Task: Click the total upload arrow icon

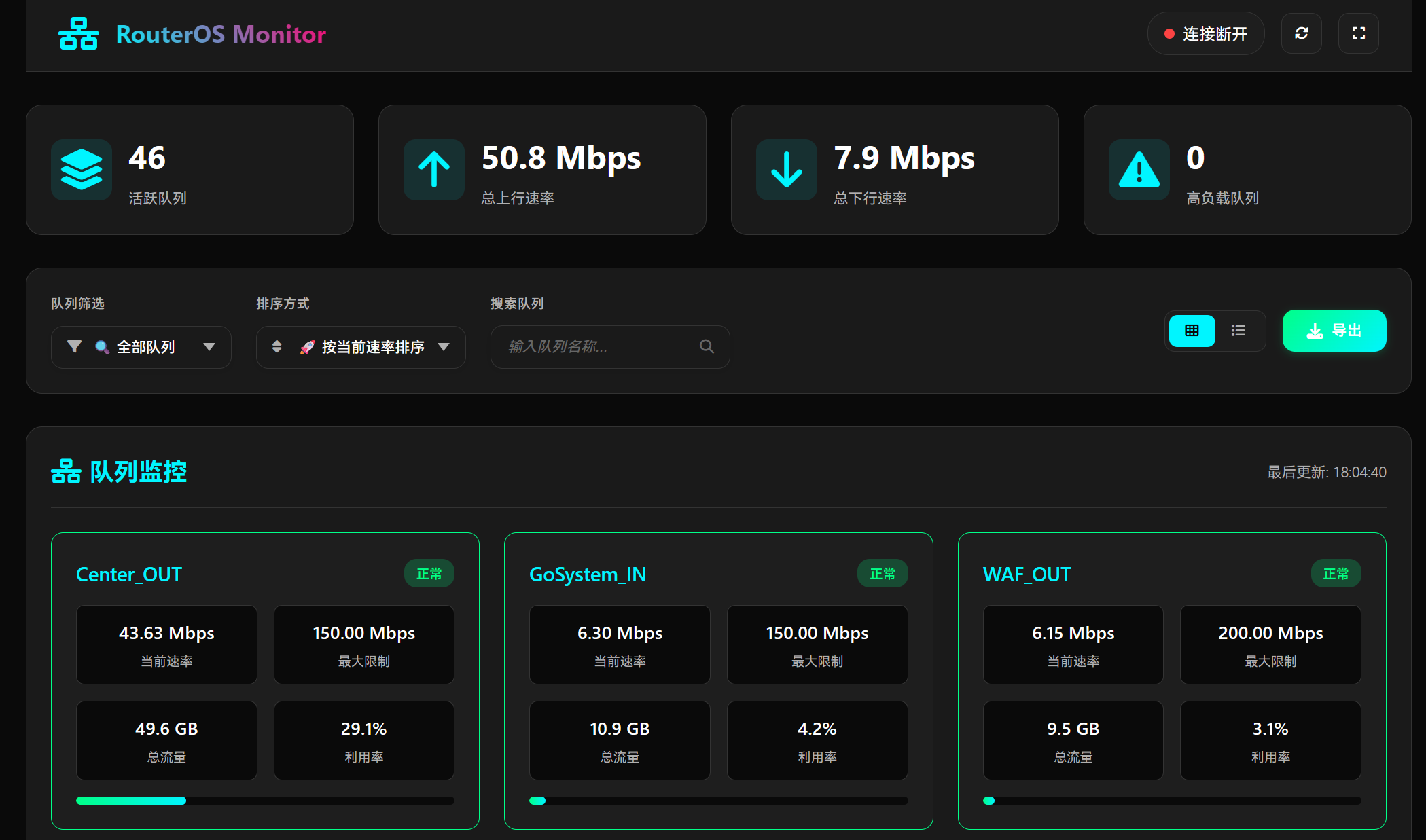Action: (434, 170)
